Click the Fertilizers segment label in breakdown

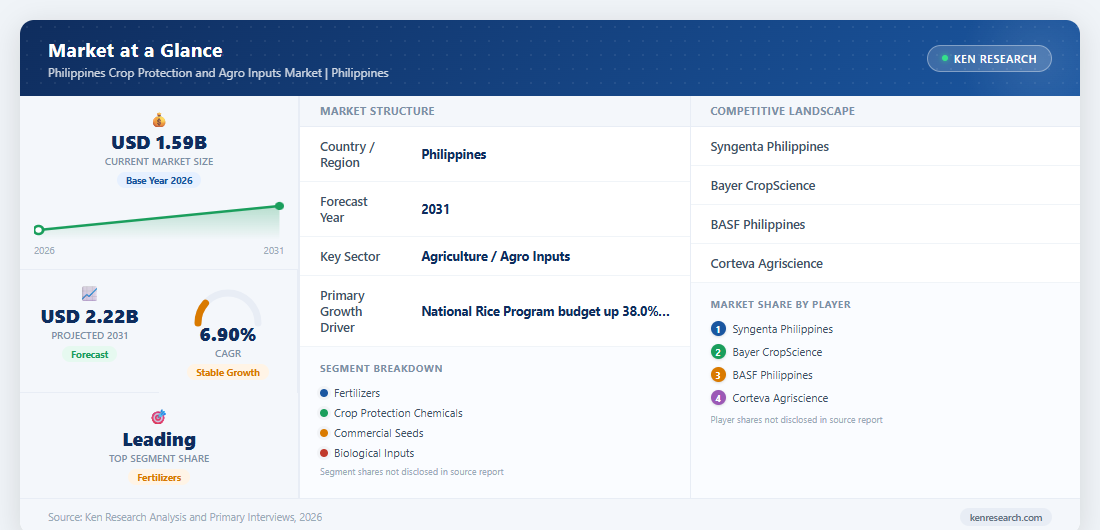(x=357, y=393)
